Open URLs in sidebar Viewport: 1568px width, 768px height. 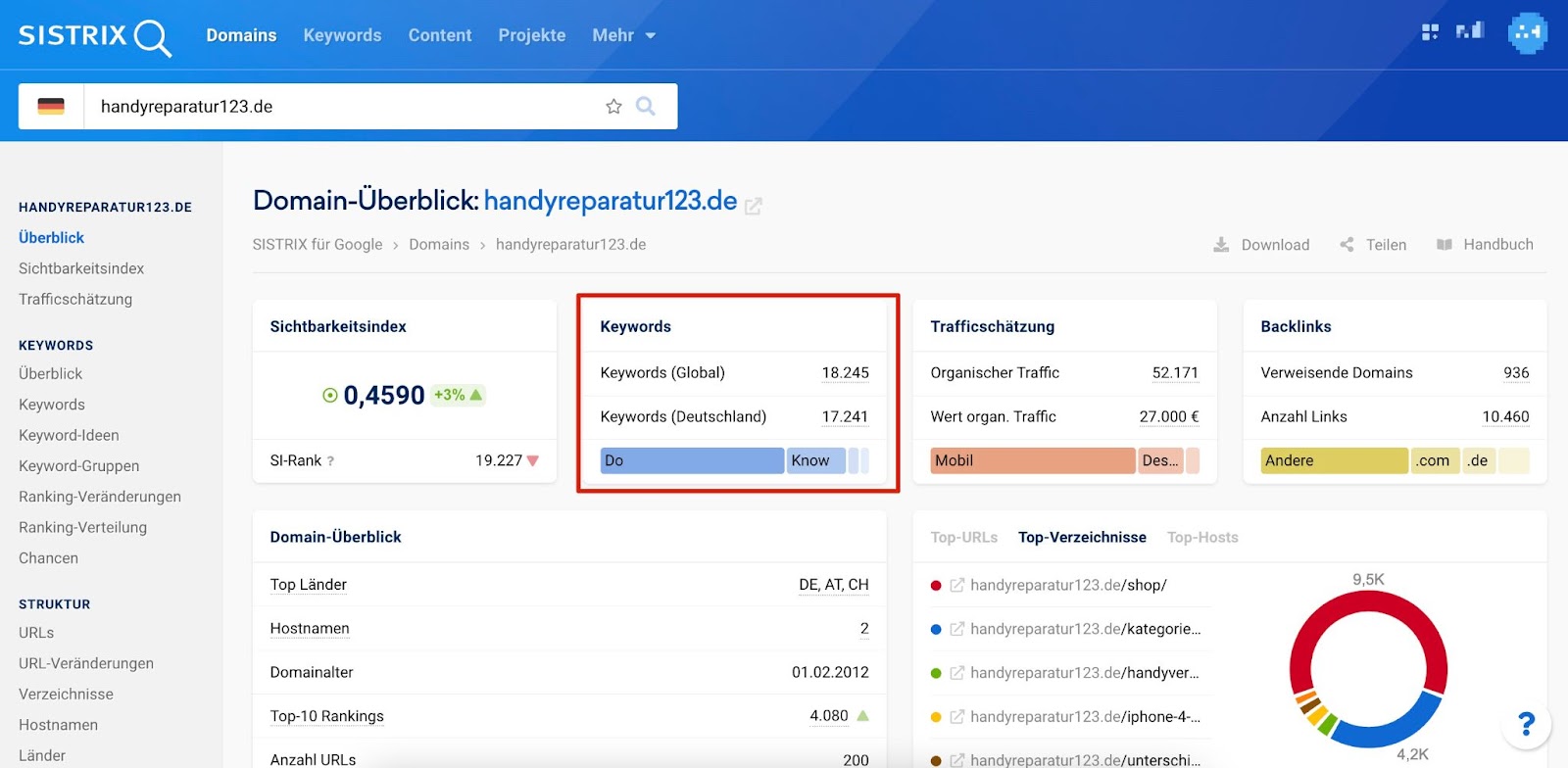click(x=36, y=634)
